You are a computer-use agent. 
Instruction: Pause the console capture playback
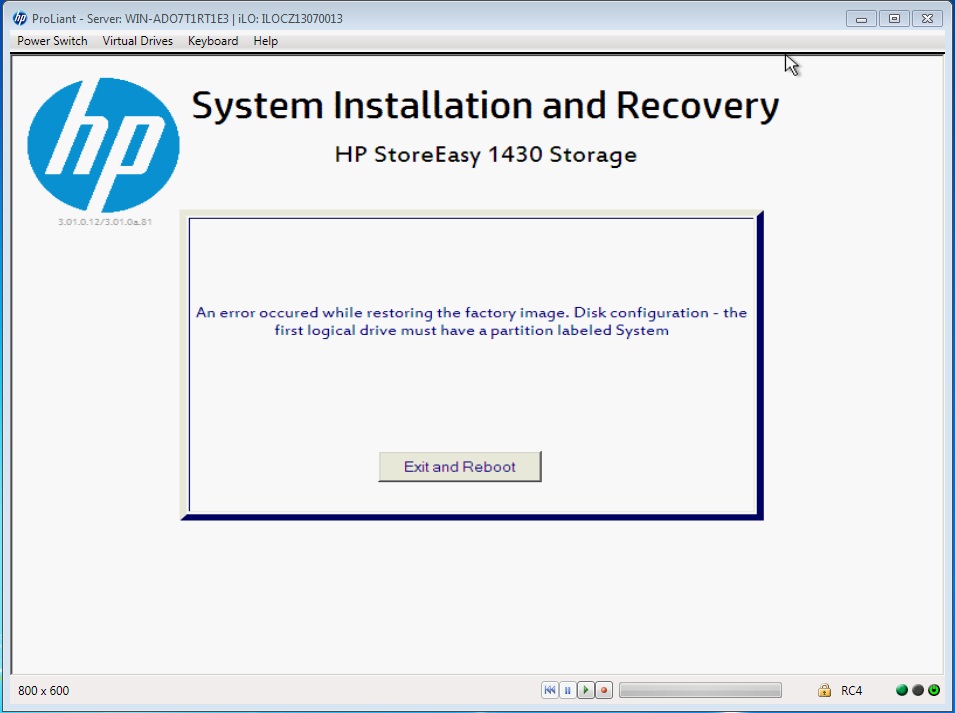[x=568, y=690]
